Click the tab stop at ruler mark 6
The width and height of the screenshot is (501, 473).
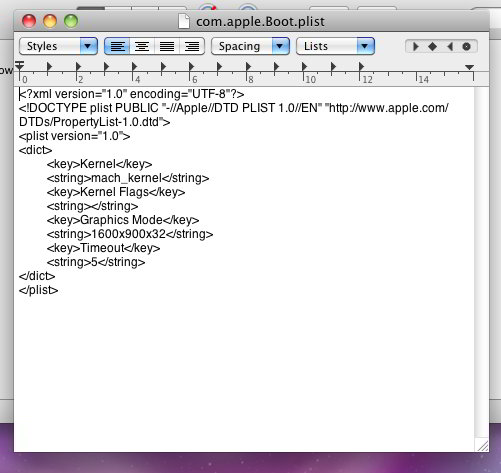pyautogui.click(x=191, y=67)
